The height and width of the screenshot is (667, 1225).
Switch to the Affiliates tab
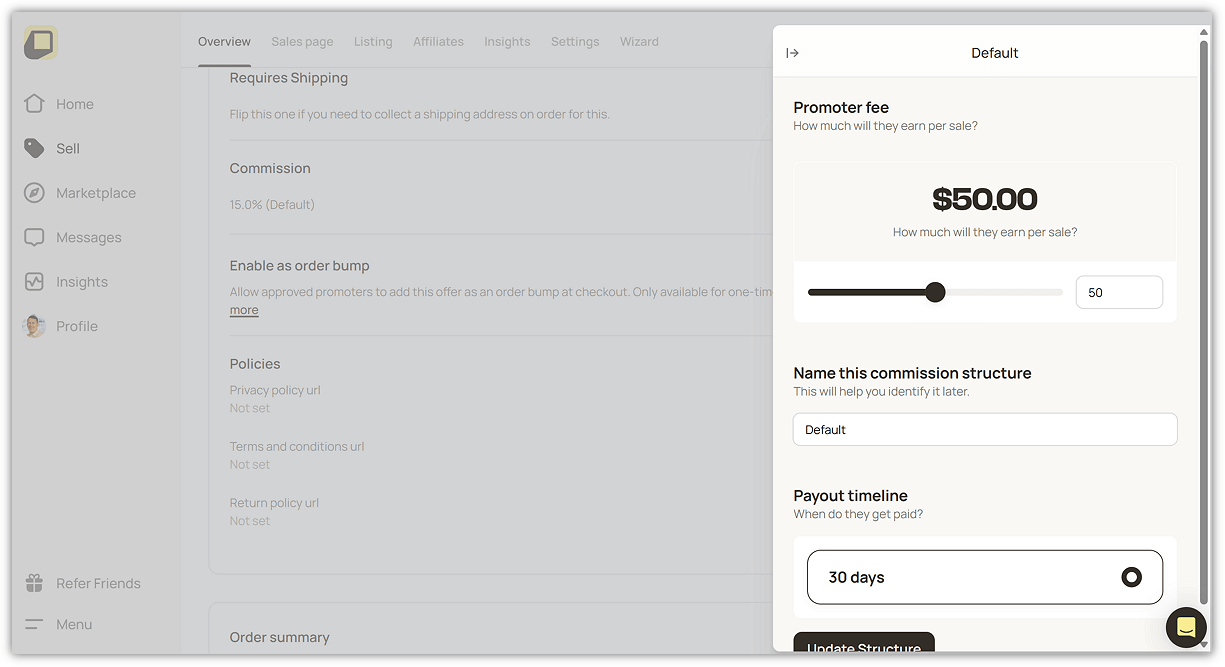(438, 41)
